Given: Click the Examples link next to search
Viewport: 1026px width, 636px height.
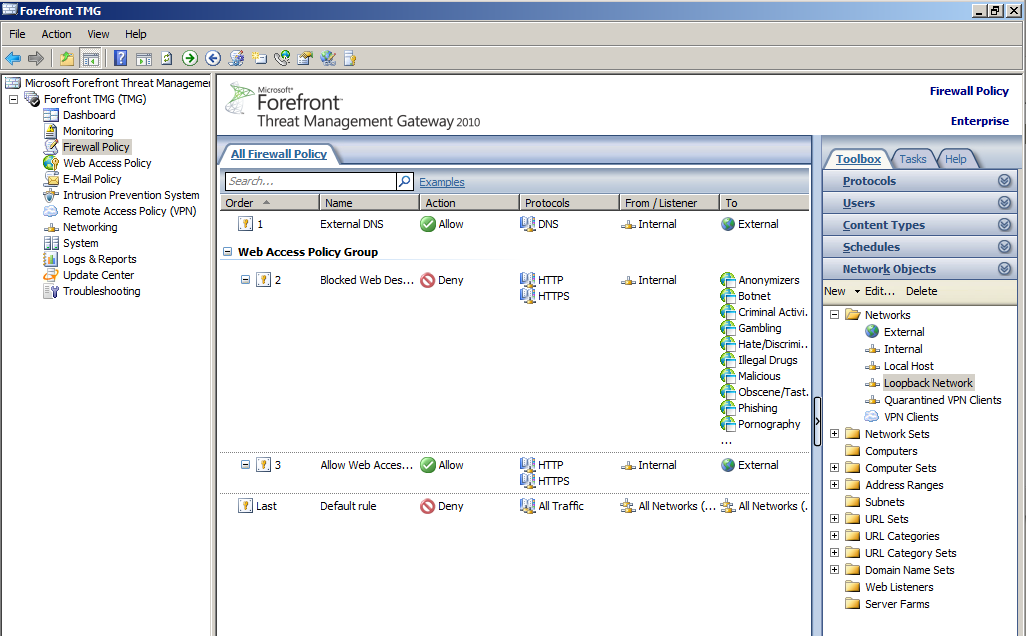Looking at the screenshot, I should (x=442, y=182).
